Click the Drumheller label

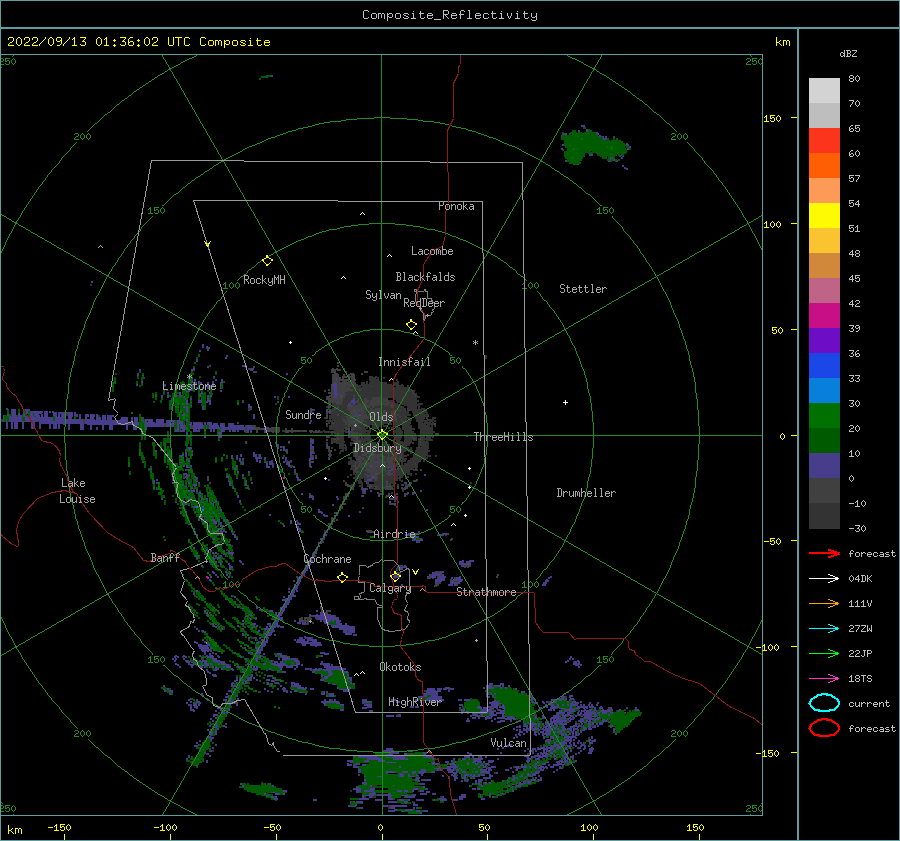[586, 493]
